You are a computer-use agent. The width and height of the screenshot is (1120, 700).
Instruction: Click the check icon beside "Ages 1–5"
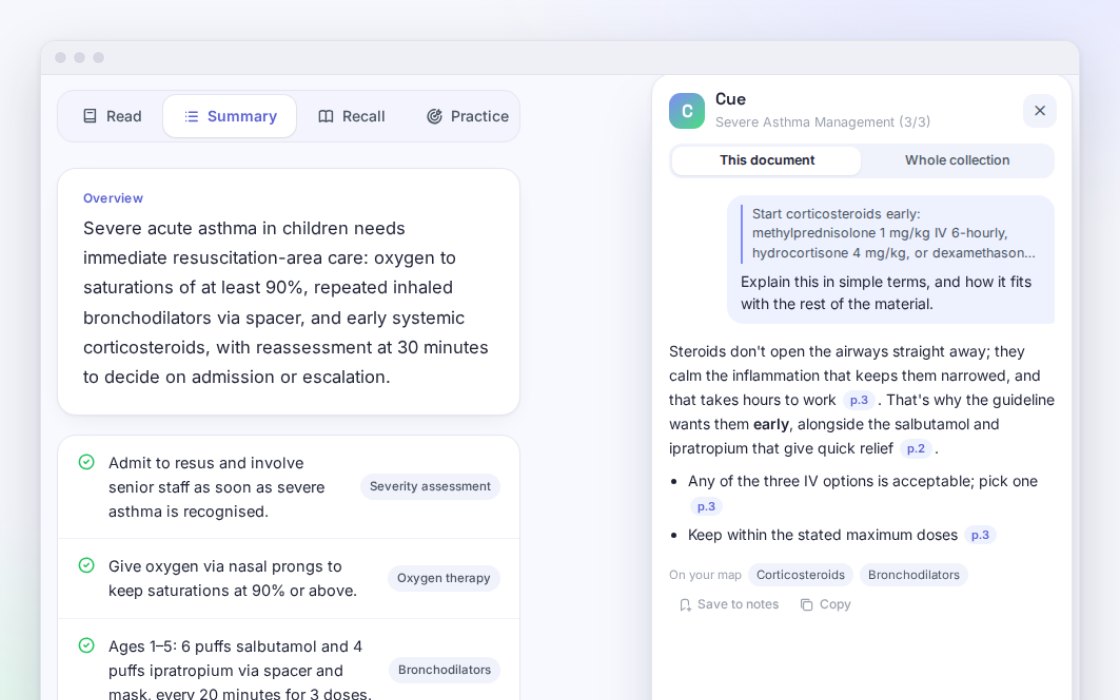click(x=86, y=646)
